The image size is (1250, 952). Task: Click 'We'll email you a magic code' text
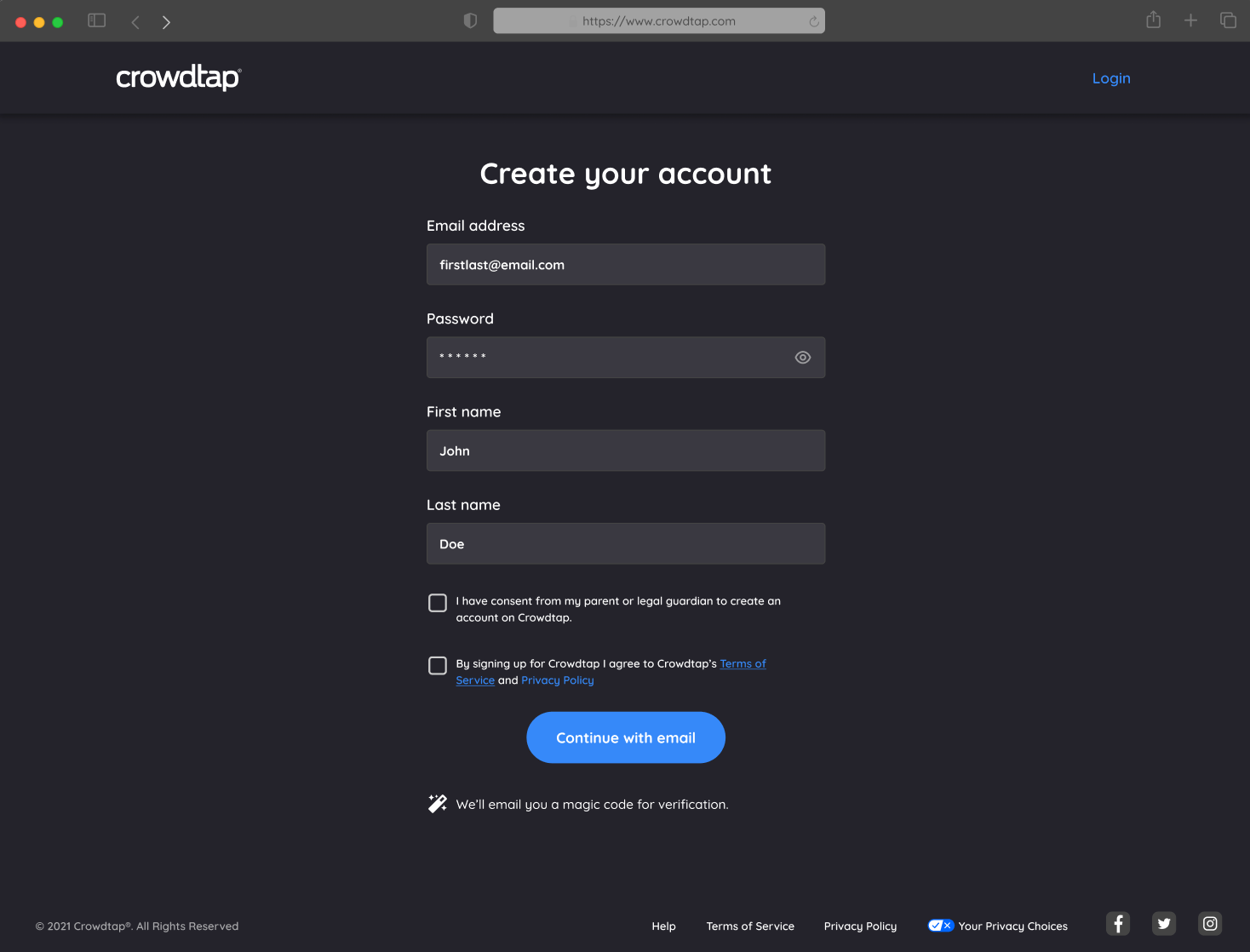click(593, 805)
